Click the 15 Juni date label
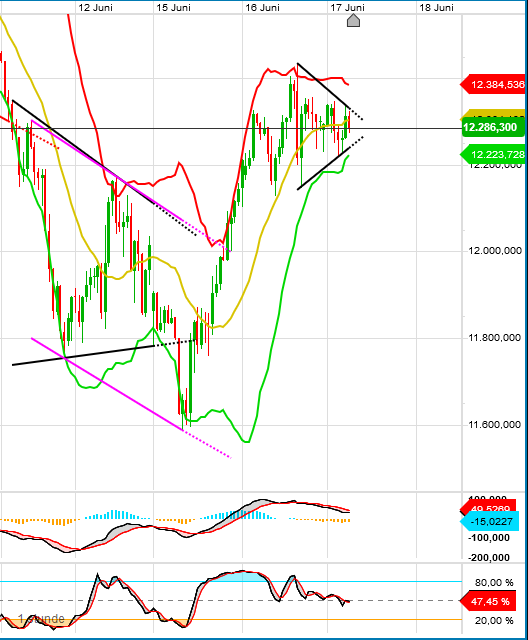Image resolution: width=528 pixels, height=640 pixels. click(173, 7)
